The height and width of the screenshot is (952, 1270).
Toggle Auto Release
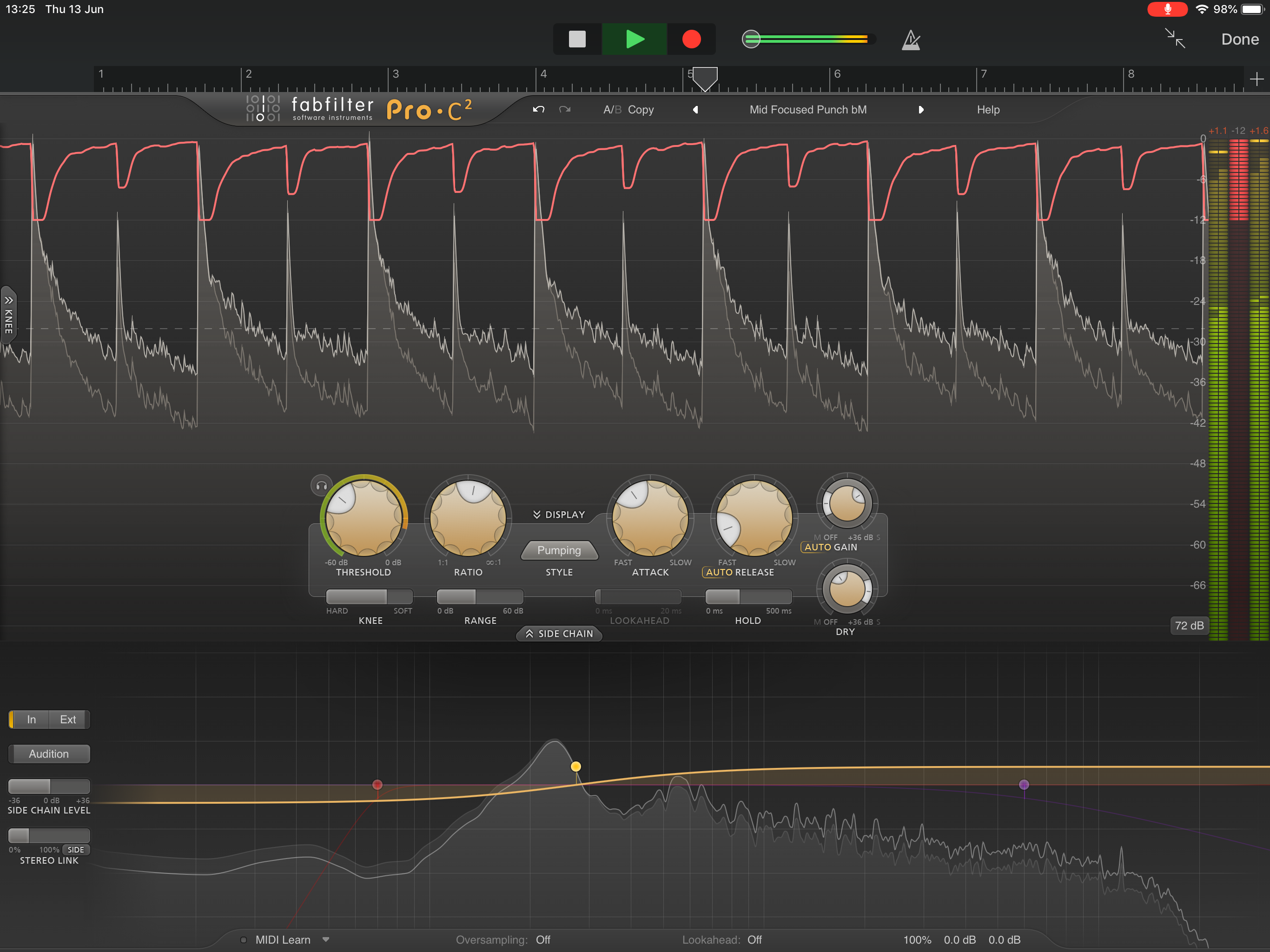(719, 573)
